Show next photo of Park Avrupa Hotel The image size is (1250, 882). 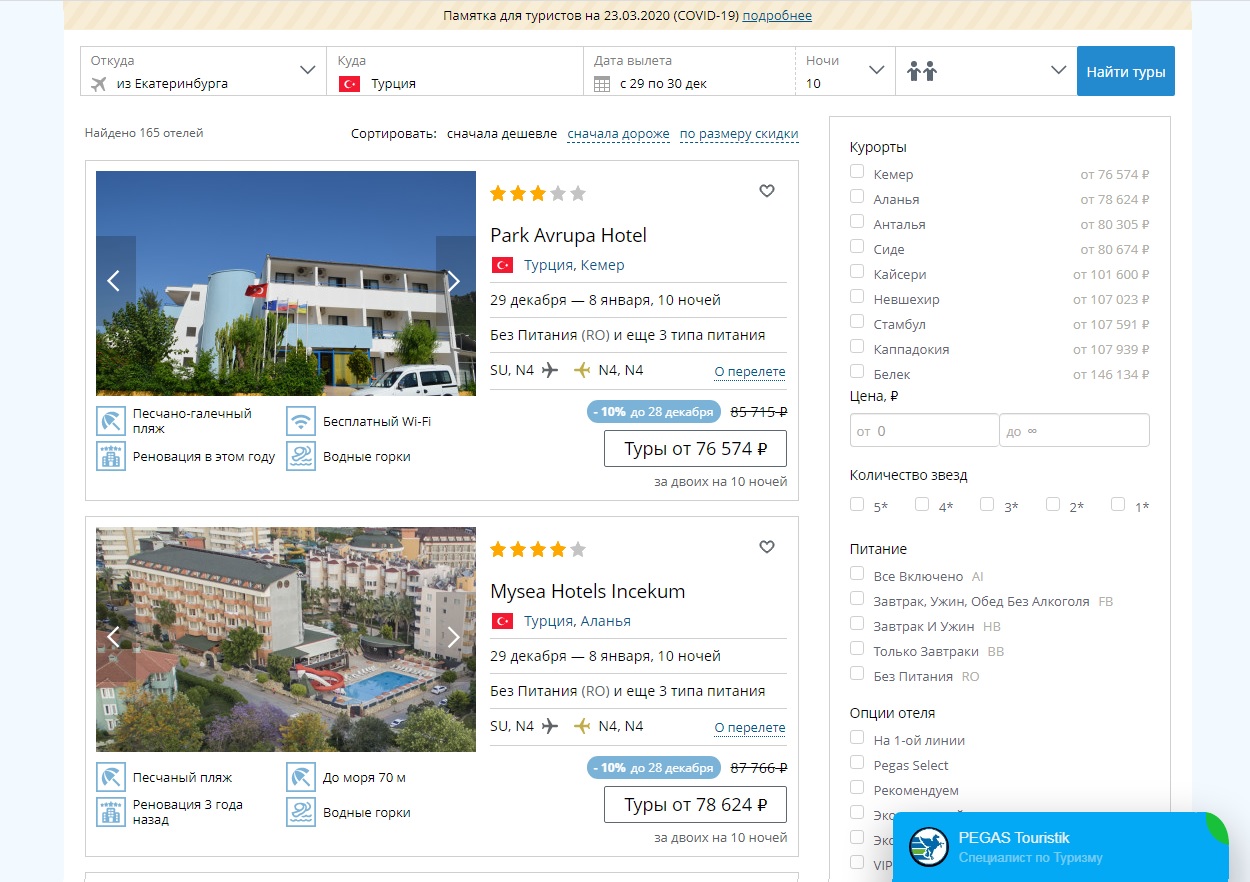(x=455, y=281)
